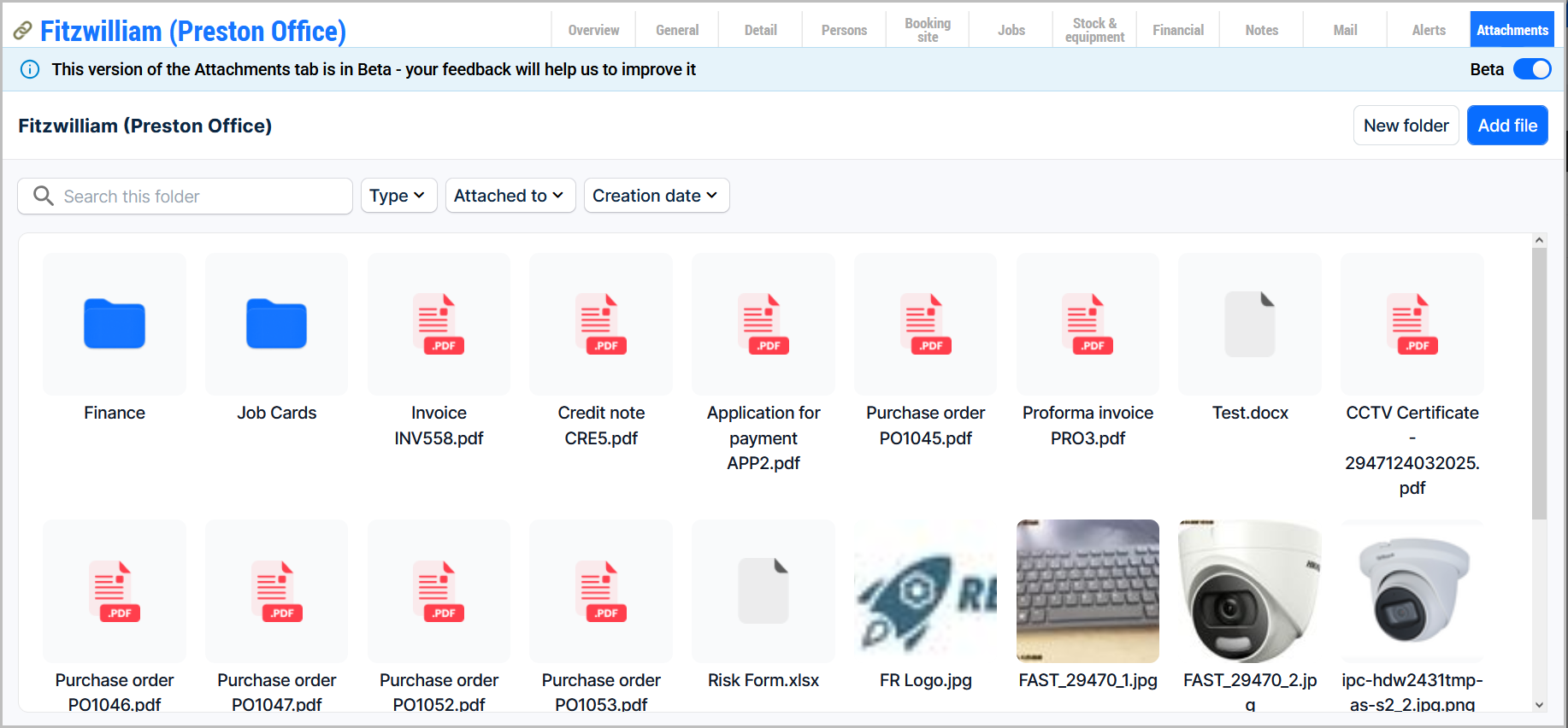This screenshot has width=1568, height=728.
Task: Switch to the Financial tab
Action: (1177, 30)
